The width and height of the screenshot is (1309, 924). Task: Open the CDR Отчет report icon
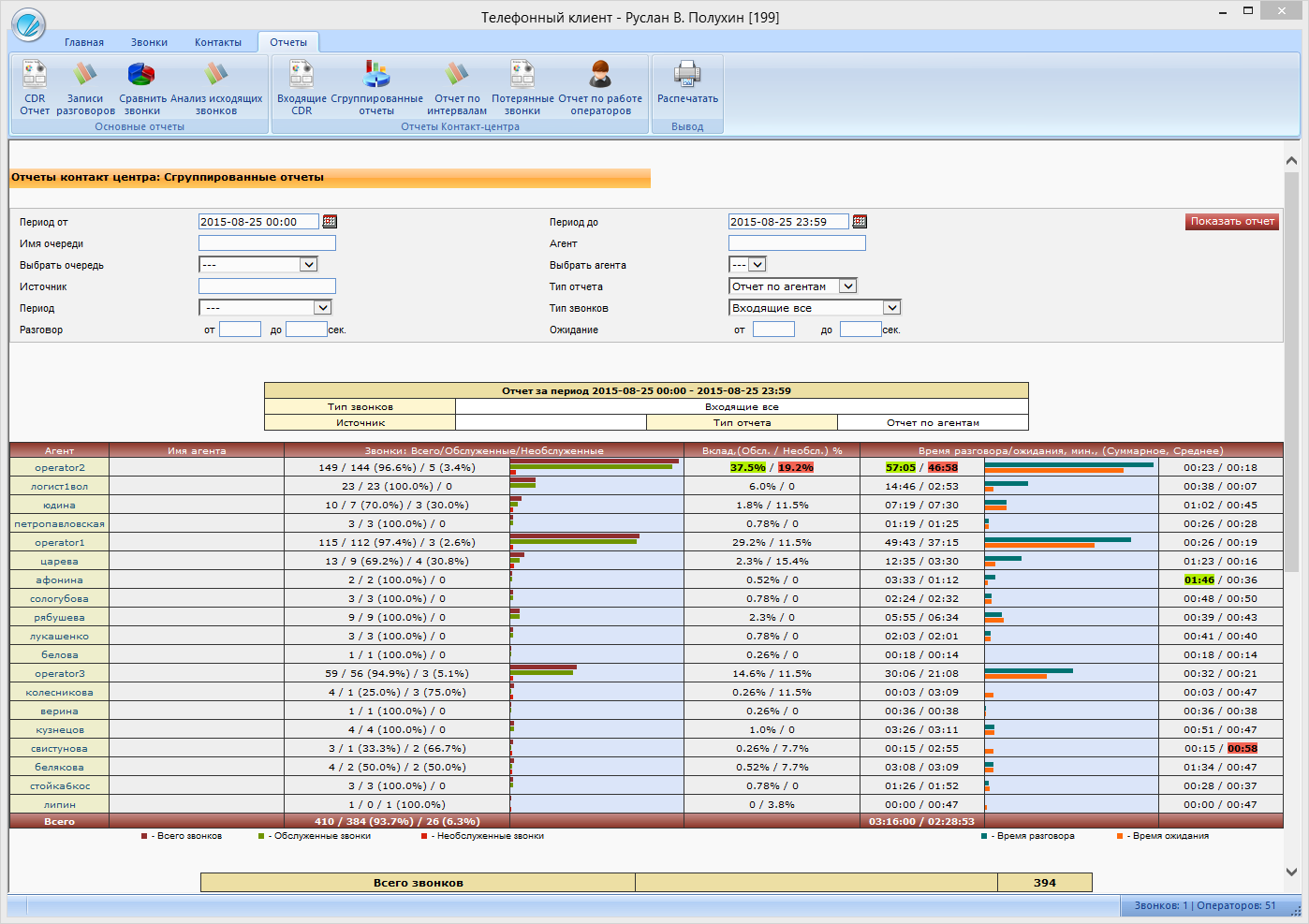(35, 75)
